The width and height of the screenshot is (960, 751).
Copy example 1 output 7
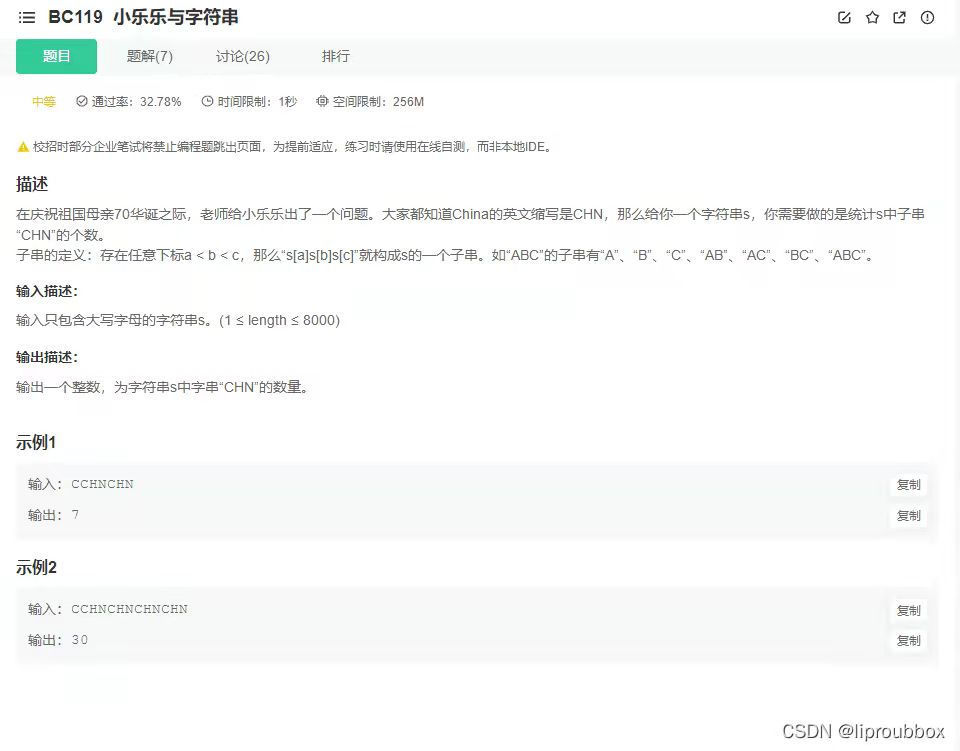tap(909, 516)
